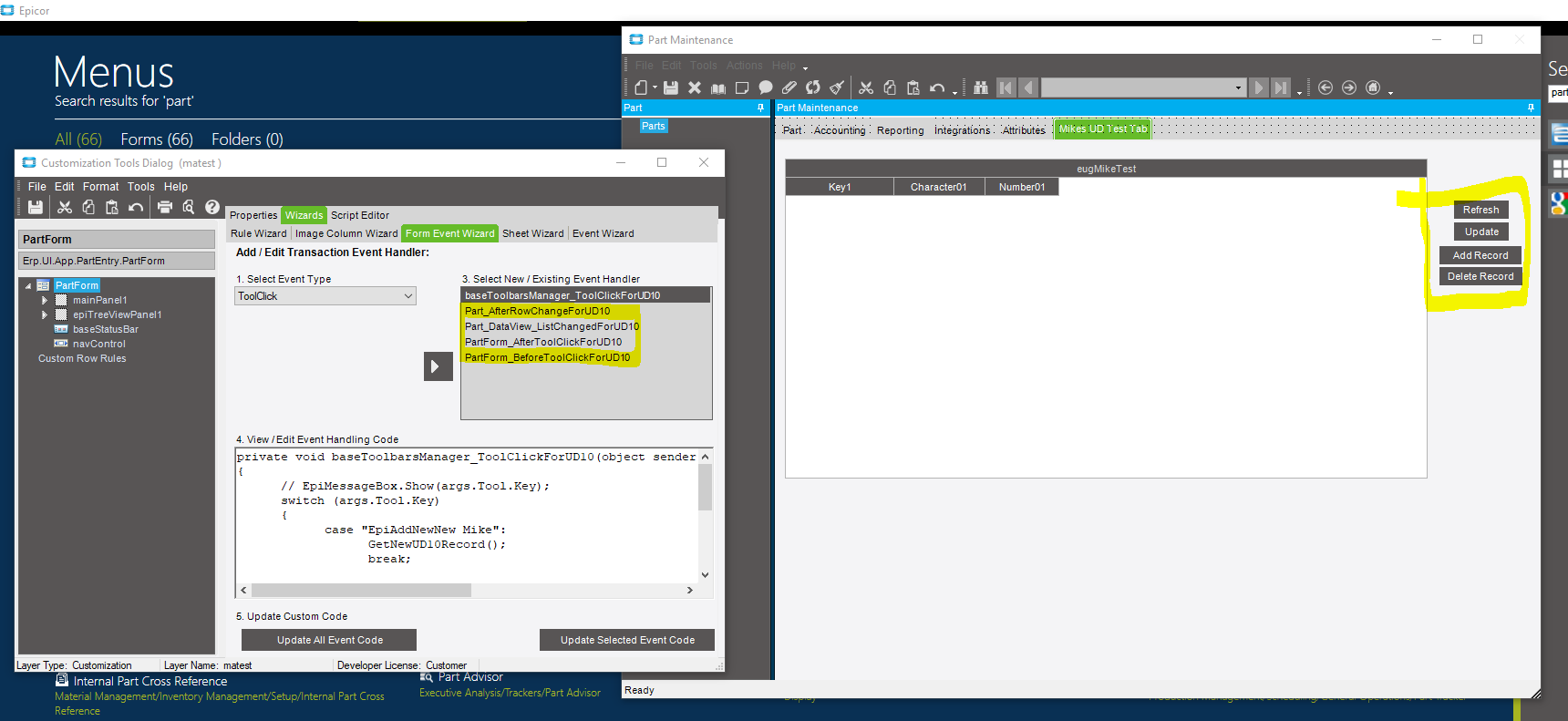Click Forward arrow circle icon in Part Maintenance
This screenshot has height=721, width=1568.
1349,88
